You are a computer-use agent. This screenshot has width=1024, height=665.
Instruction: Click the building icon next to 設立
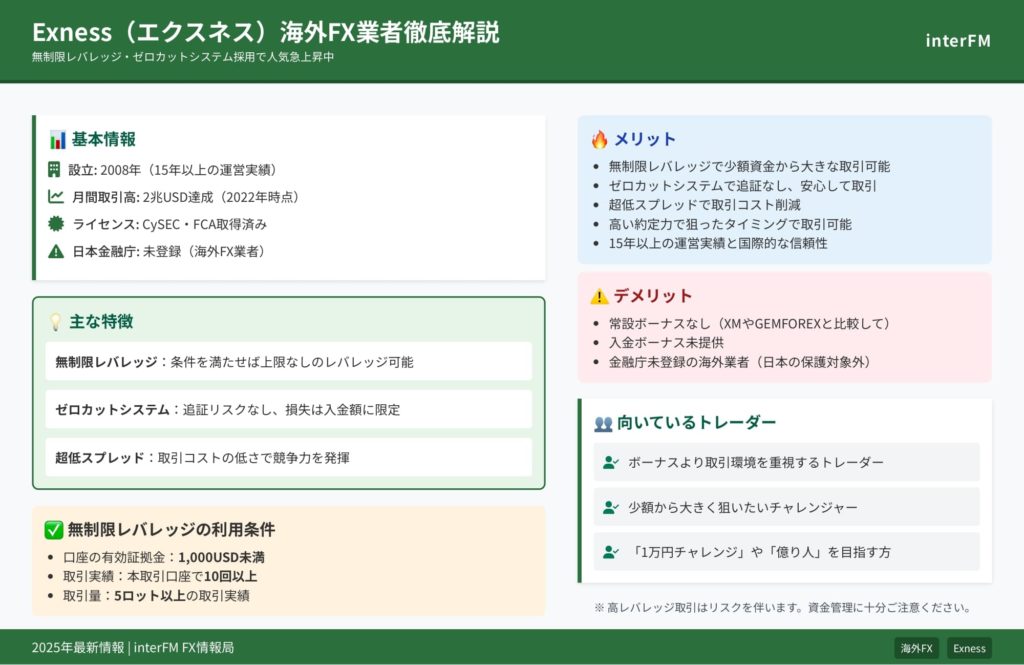tap(55, 170)
